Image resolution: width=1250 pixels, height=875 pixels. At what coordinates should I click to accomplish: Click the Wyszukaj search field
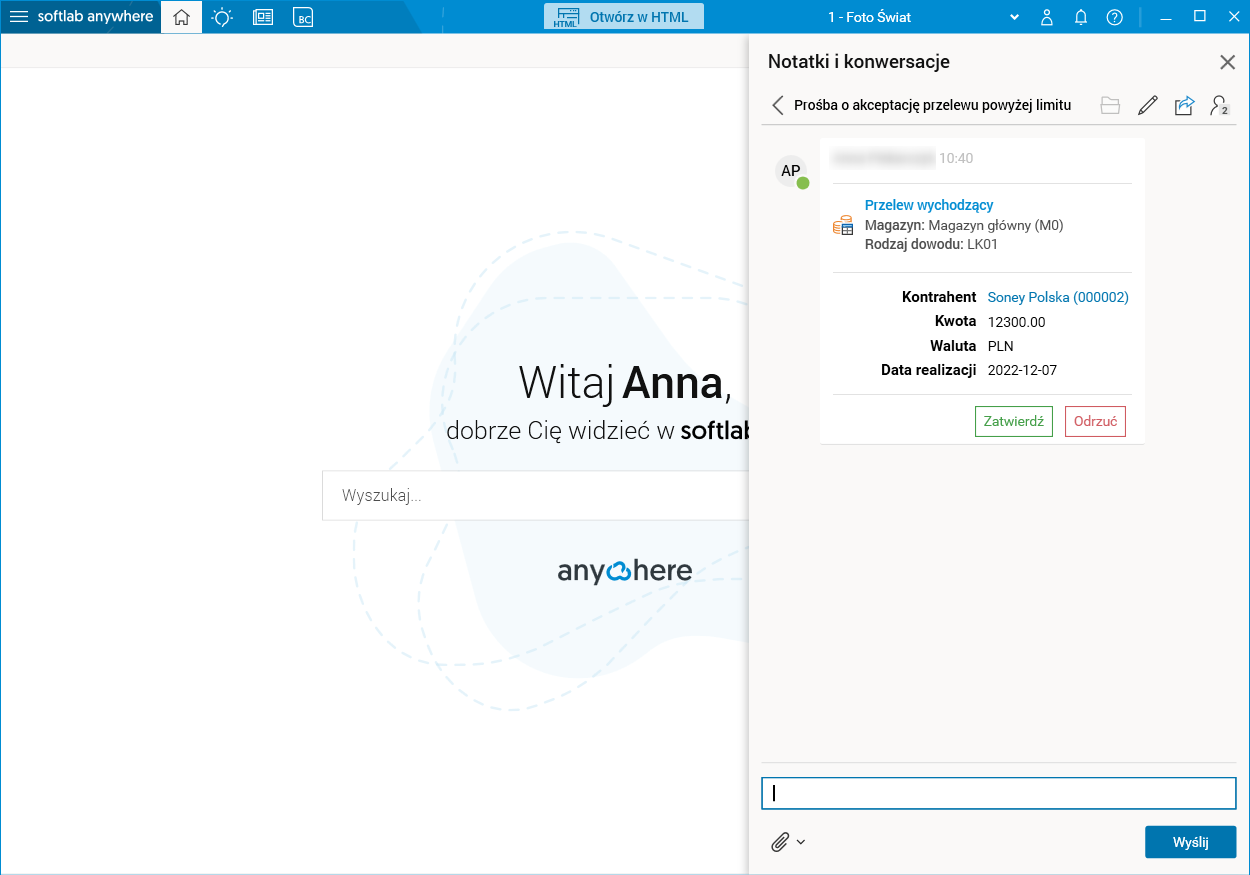pyautogui.click(x=536, y=496)
